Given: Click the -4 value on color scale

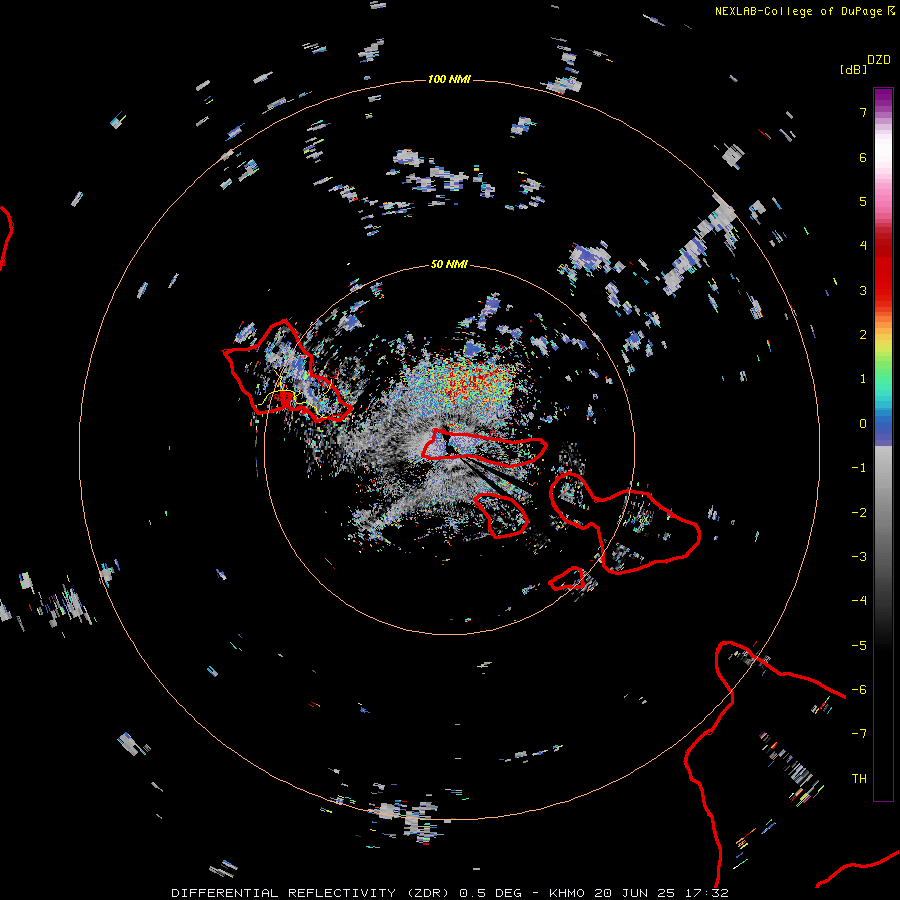Looking at the screenshot, I should (859, 601).
